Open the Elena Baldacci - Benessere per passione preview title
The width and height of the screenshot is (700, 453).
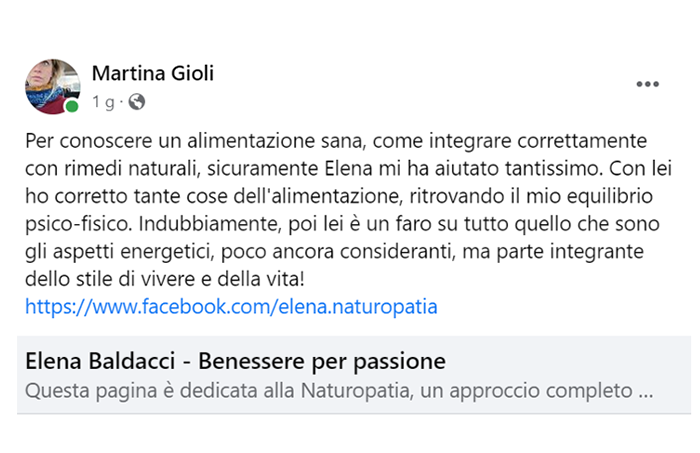[x=235, y=361]
